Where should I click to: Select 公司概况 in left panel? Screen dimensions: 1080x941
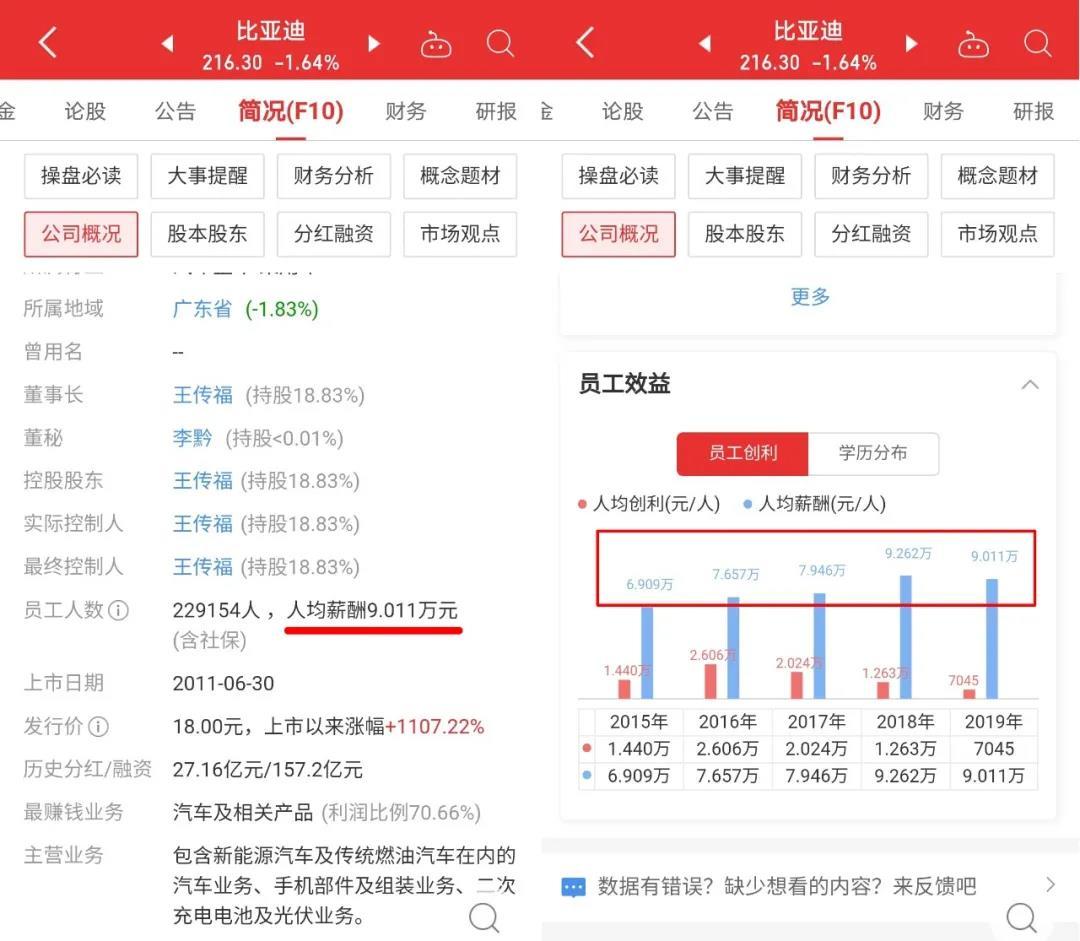pos(81,234)
